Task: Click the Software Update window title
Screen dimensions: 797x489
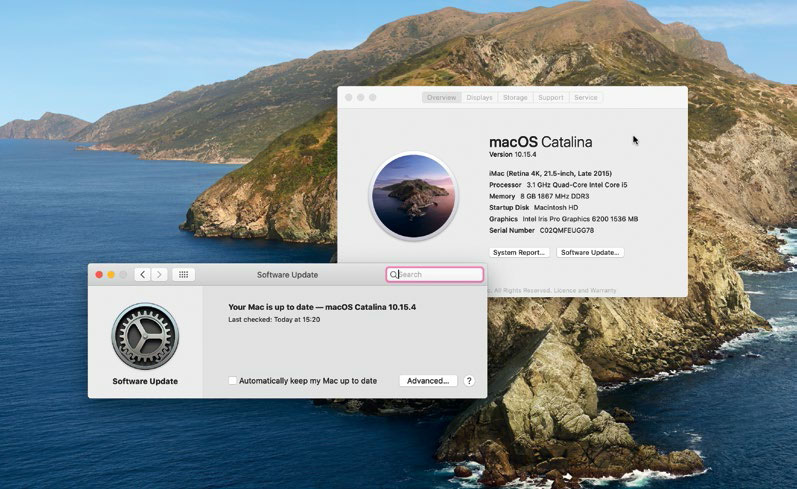Action: [287, 274]
